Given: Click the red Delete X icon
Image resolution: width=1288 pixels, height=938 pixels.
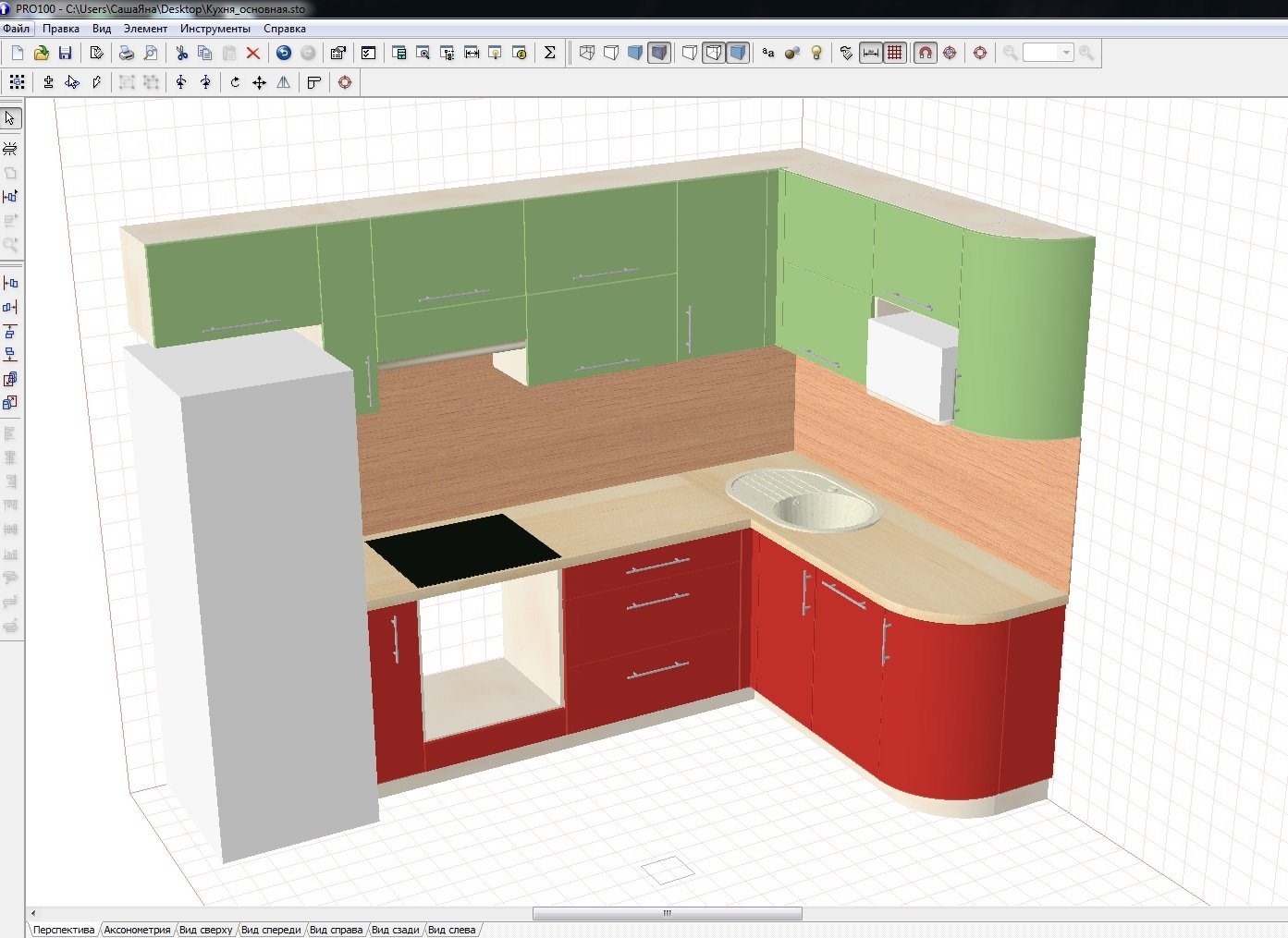Looking at the screenshot, I should click(x=252, y=53).
